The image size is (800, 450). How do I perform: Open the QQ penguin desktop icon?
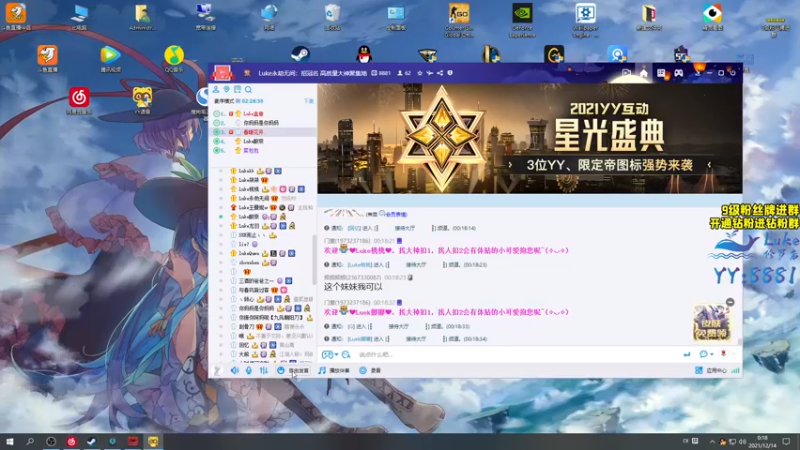[x=364, y=54]
